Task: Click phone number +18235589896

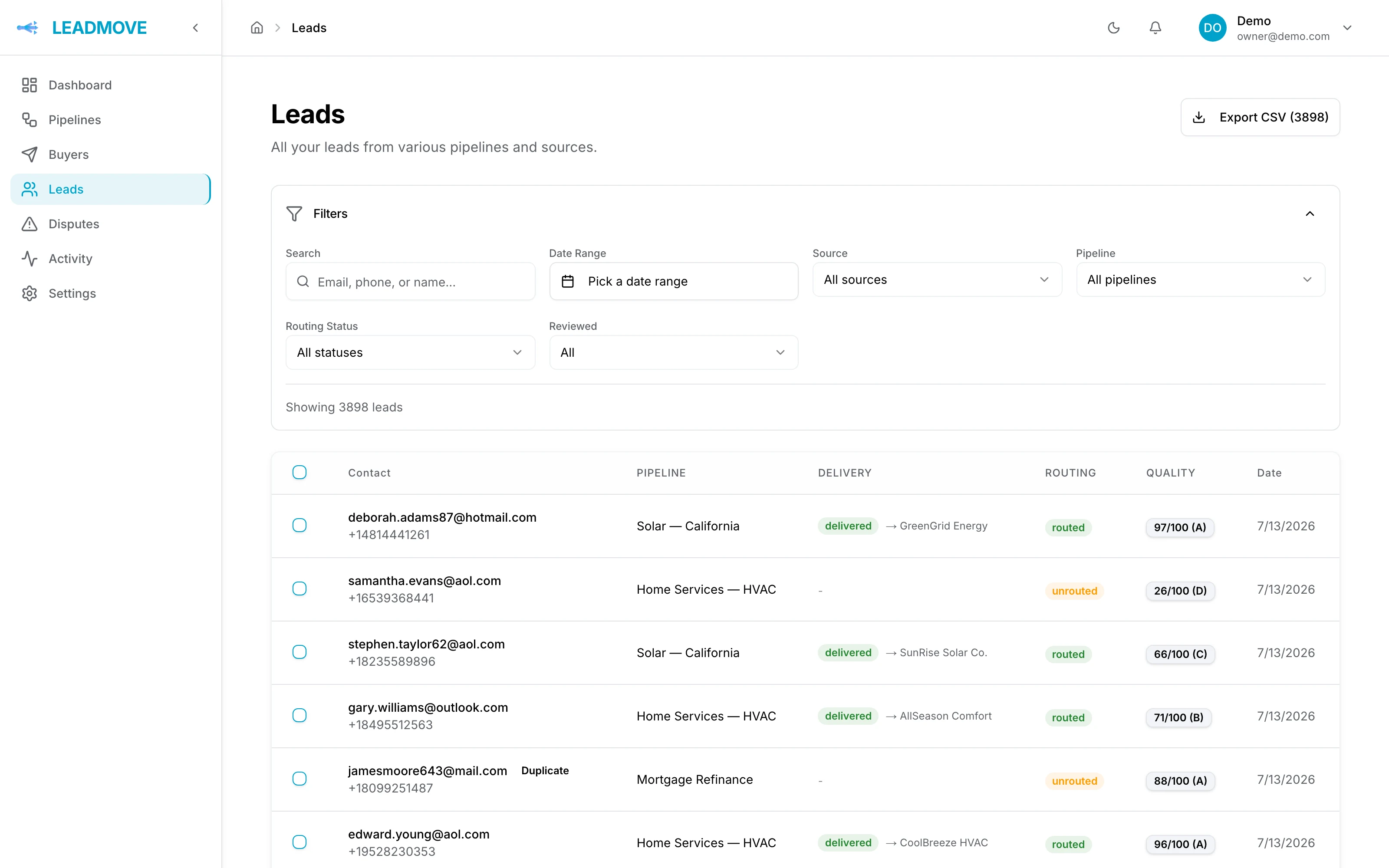Action: (x=392, y=661)
